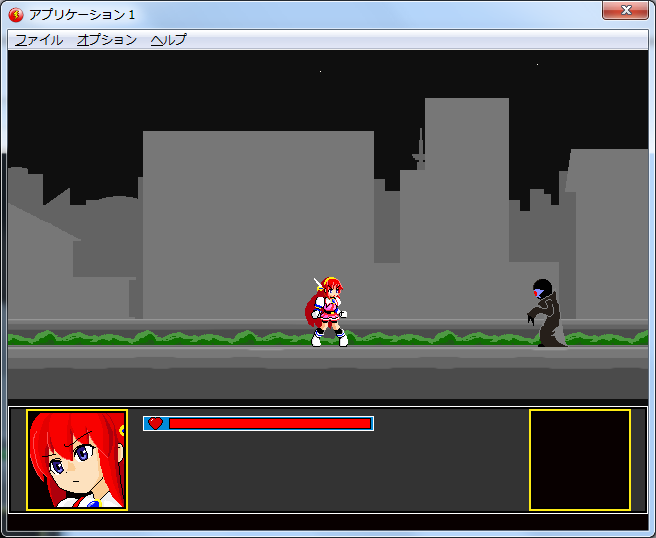Image resolution: width=656 pixels, height=538 pixels.
Task: Close the アプリケーション1 window
Action: pyautogui.click(x=625, y=10)
